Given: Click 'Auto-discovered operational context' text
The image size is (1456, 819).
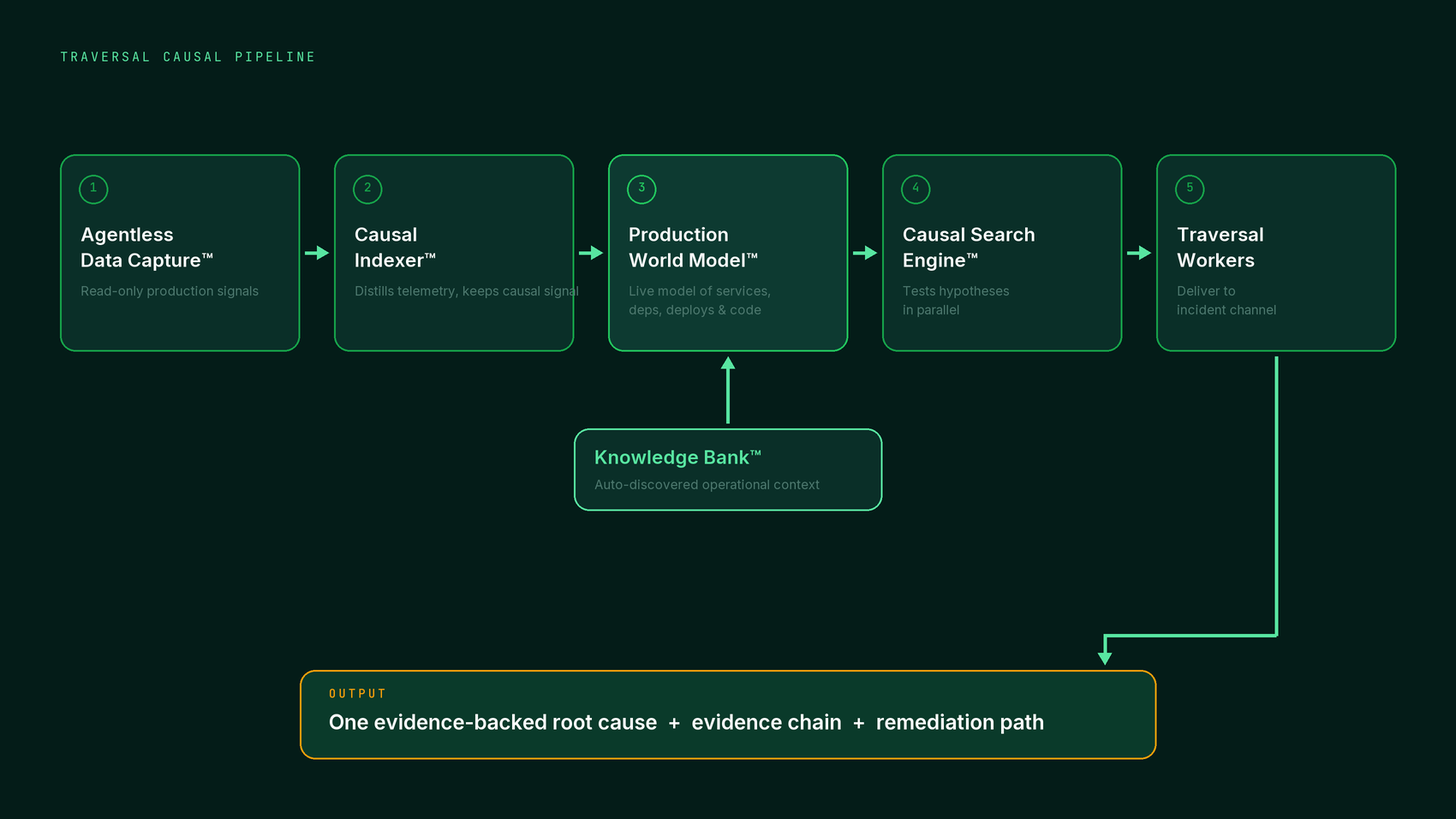Looking at the screenshot, I should tap(707, 485).
